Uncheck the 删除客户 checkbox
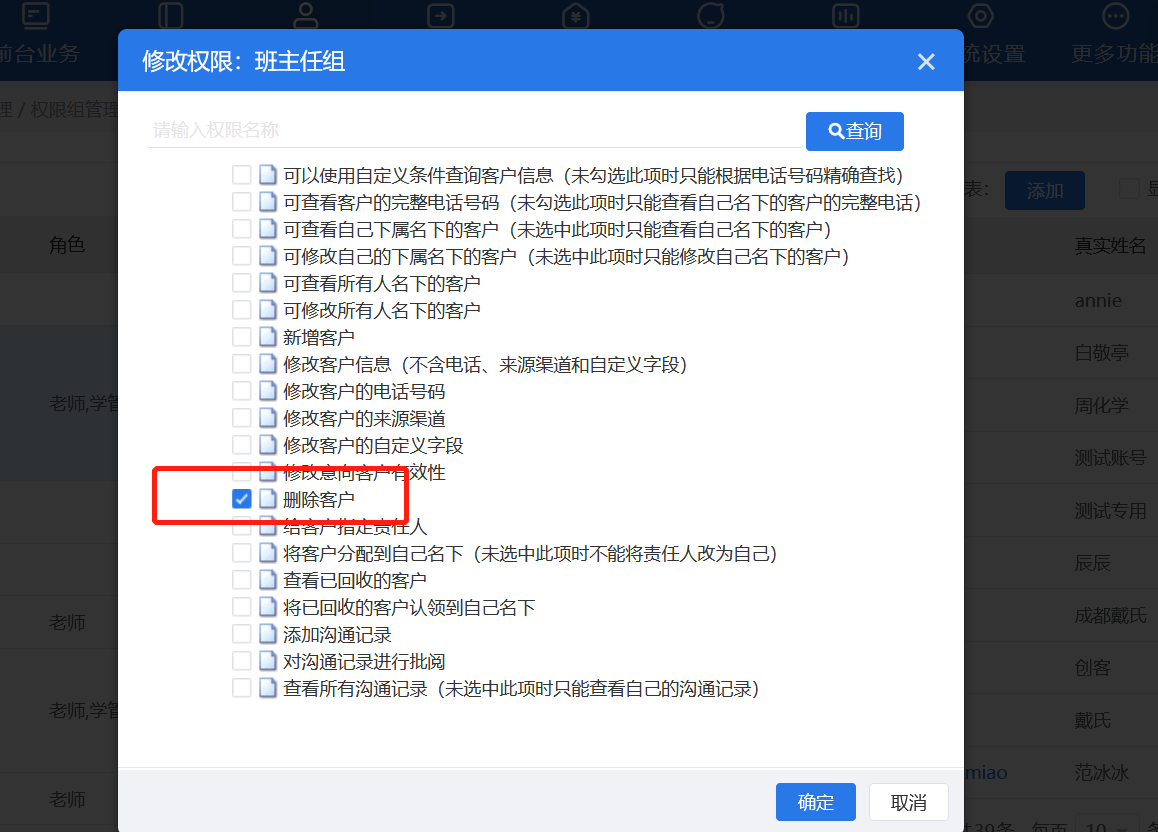This screenshot has height=832, width=1158. tap(241, 499)
